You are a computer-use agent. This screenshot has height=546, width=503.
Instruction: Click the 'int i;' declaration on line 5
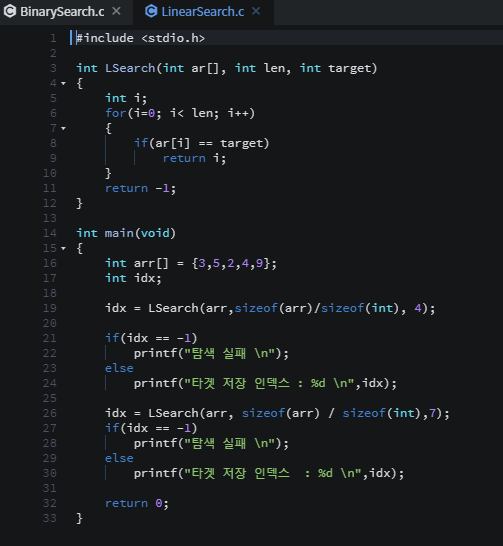[x=126, y=98]
